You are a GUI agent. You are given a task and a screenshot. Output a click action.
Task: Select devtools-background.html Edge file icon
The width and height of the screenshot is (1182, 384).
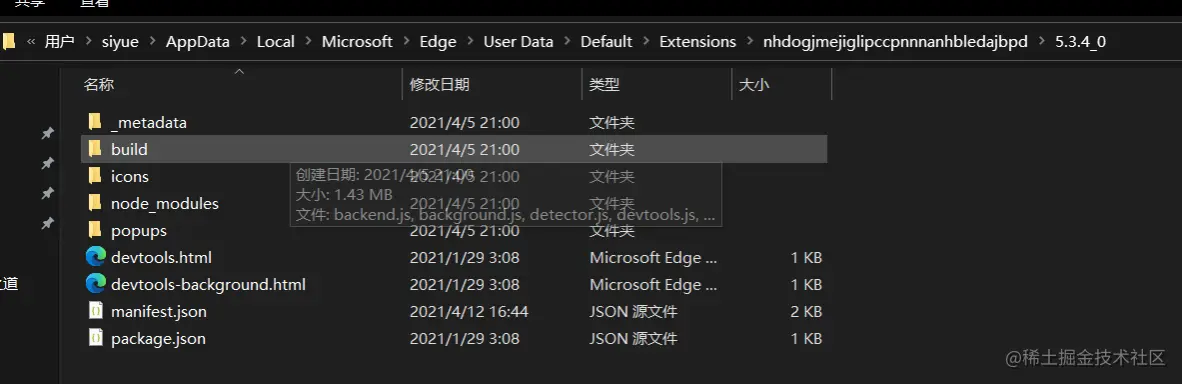(x=96, y=284)
